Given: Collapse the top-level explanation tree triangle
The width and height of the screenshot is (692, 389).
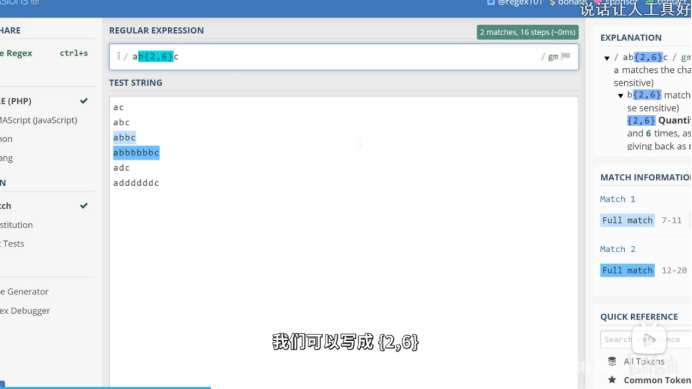Looking at the screenshot, I should [607, 58].
